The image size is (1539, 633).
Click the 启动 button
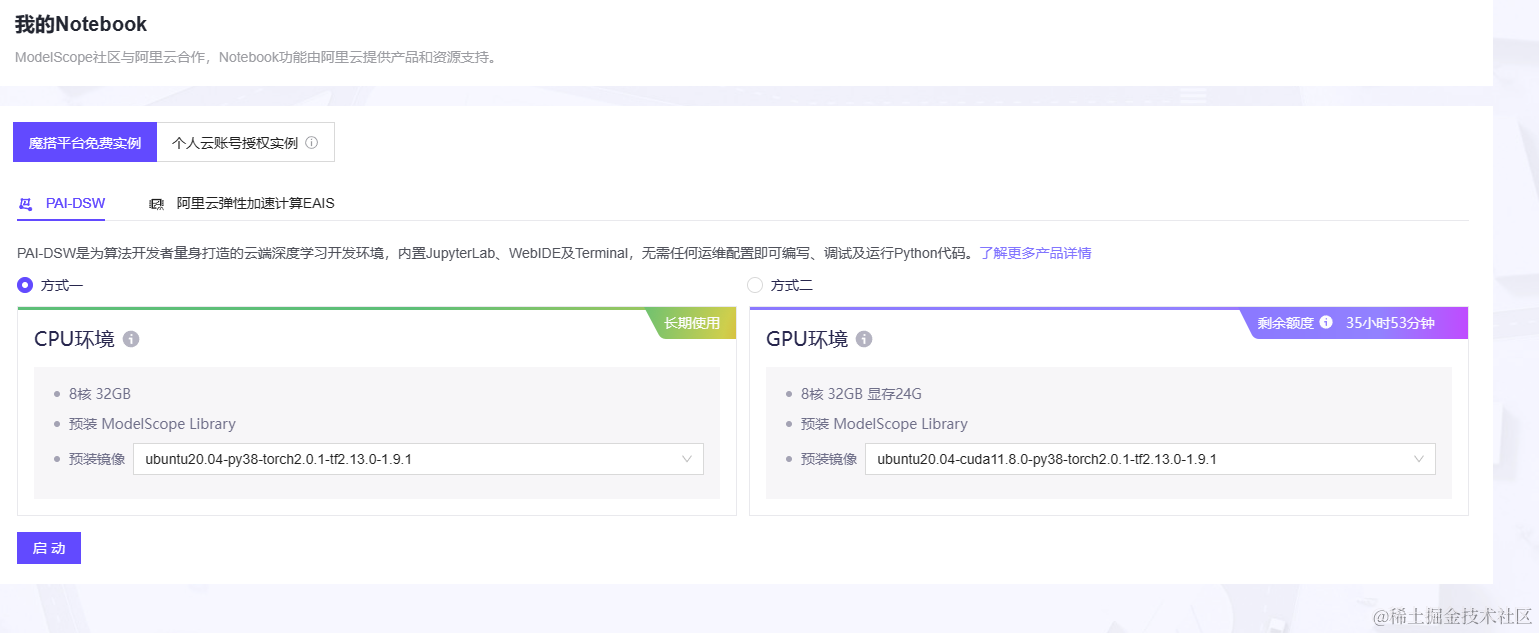pyautogui.click(x=48, y=548)
